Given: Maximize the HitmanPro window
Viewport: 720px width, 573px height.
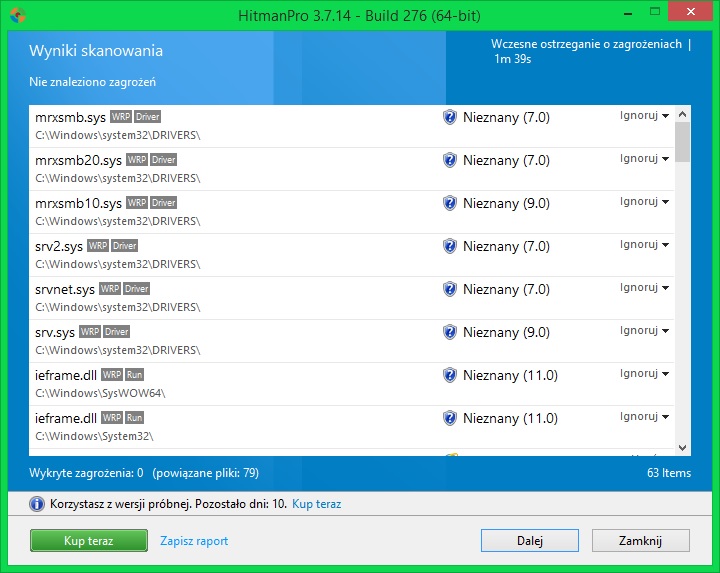Looking at the screenshot, I should [655, 12].
